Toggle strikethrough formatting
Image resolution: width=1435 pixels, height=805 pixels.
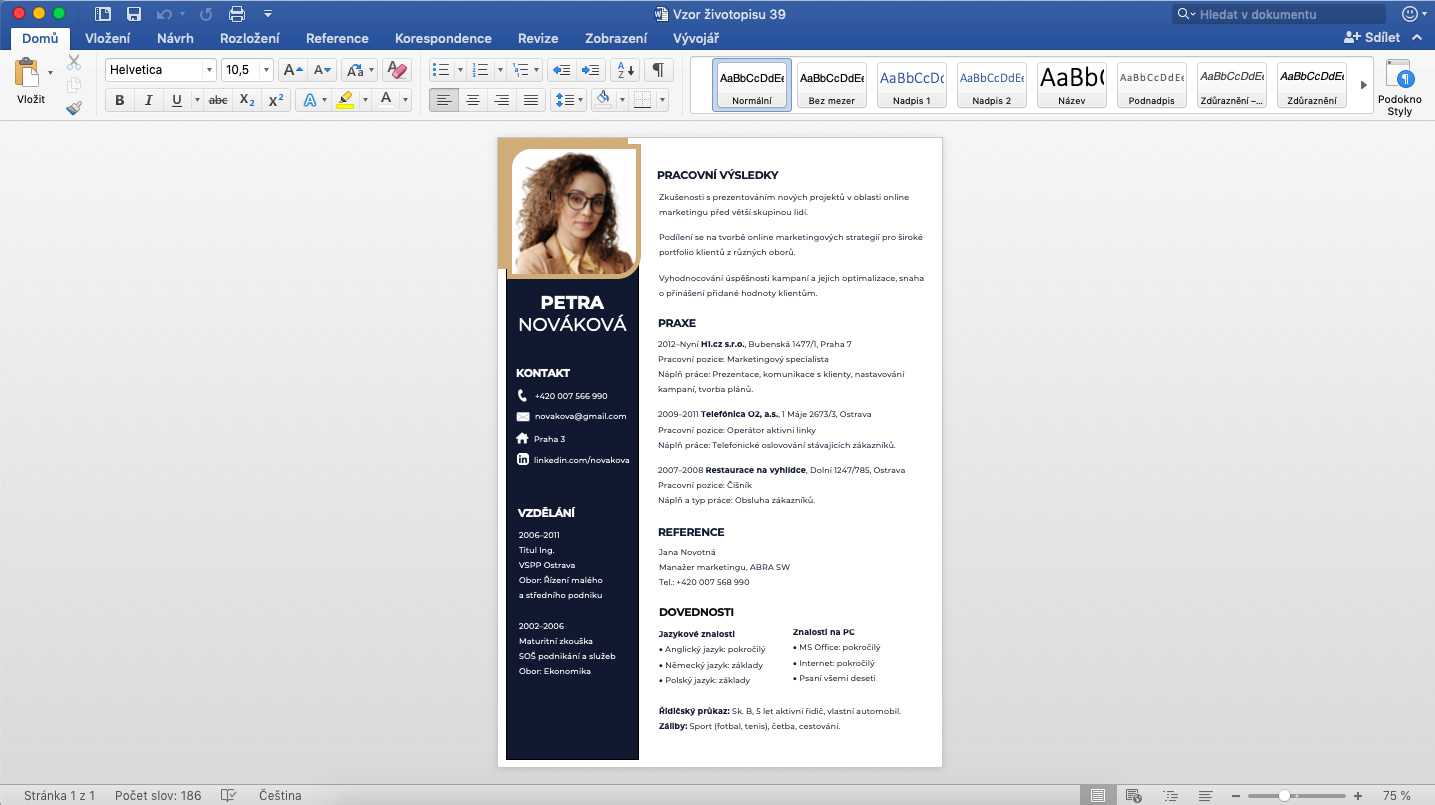point(217,100)
